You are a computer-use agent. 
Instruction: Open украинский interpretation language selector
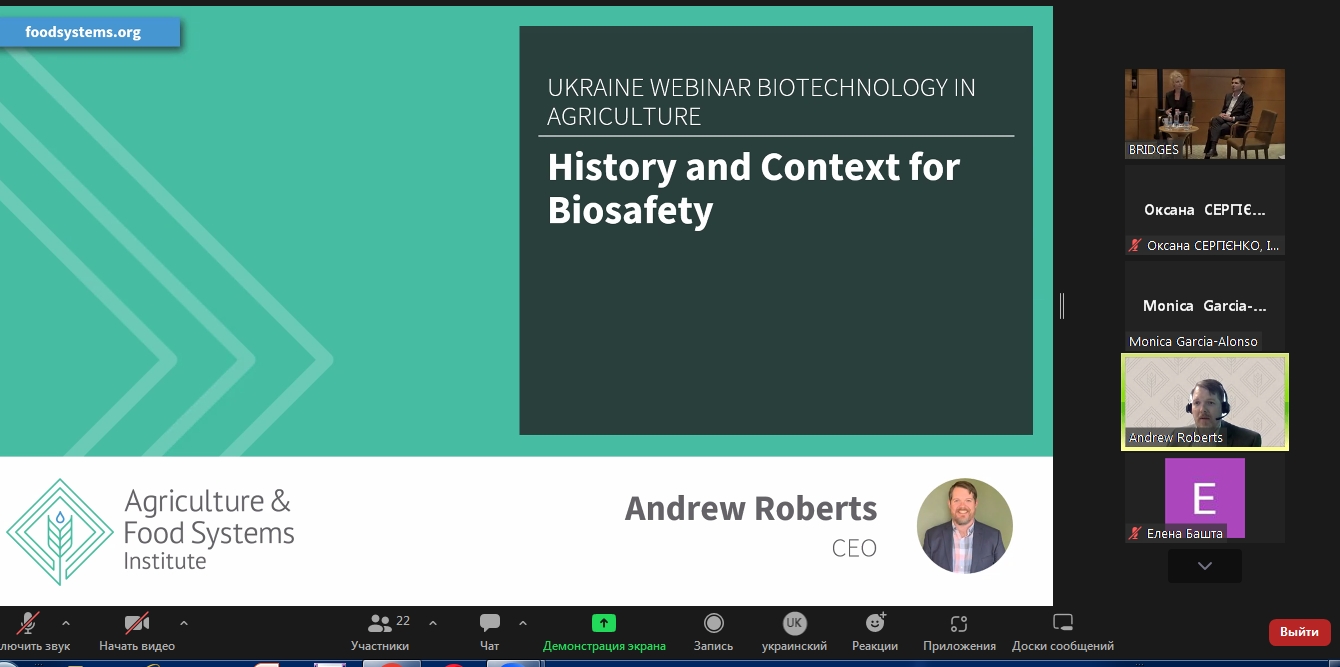[794, 624]
